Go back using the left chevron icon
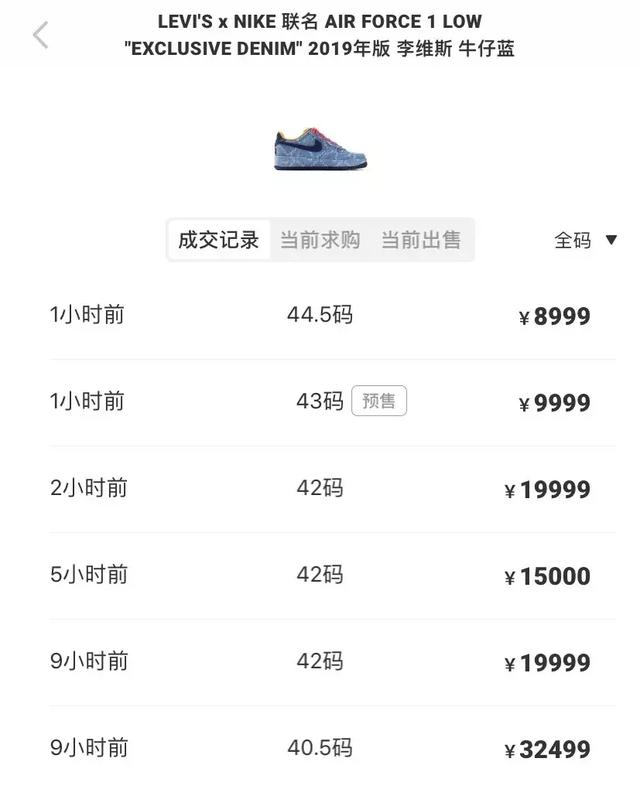Screen dimensions: 640x789 coord(40,35)
